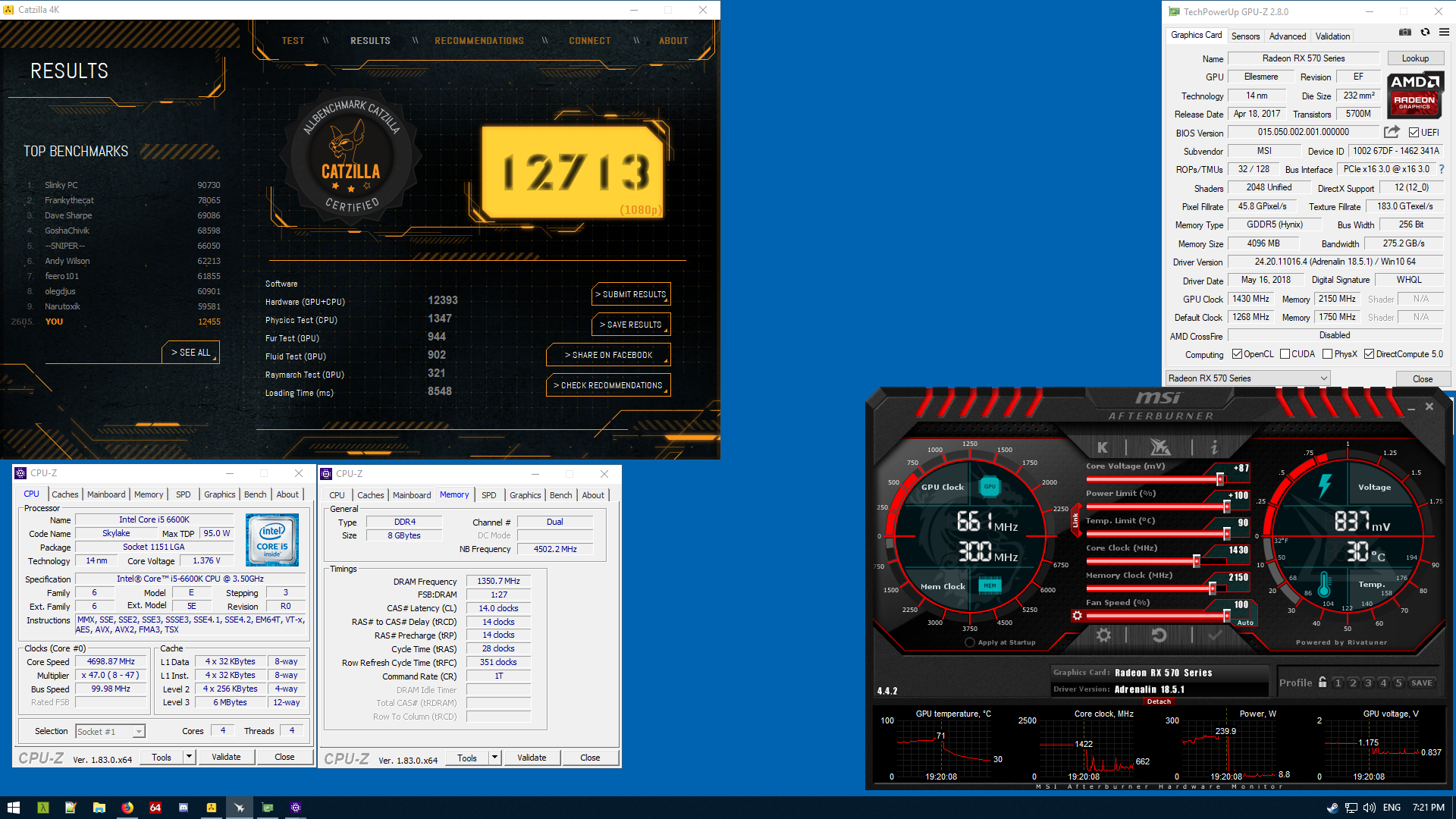Select profile slot 1 in Afterburner
The height and width of the screenshot is (819, 1456).
[1338, 682]
